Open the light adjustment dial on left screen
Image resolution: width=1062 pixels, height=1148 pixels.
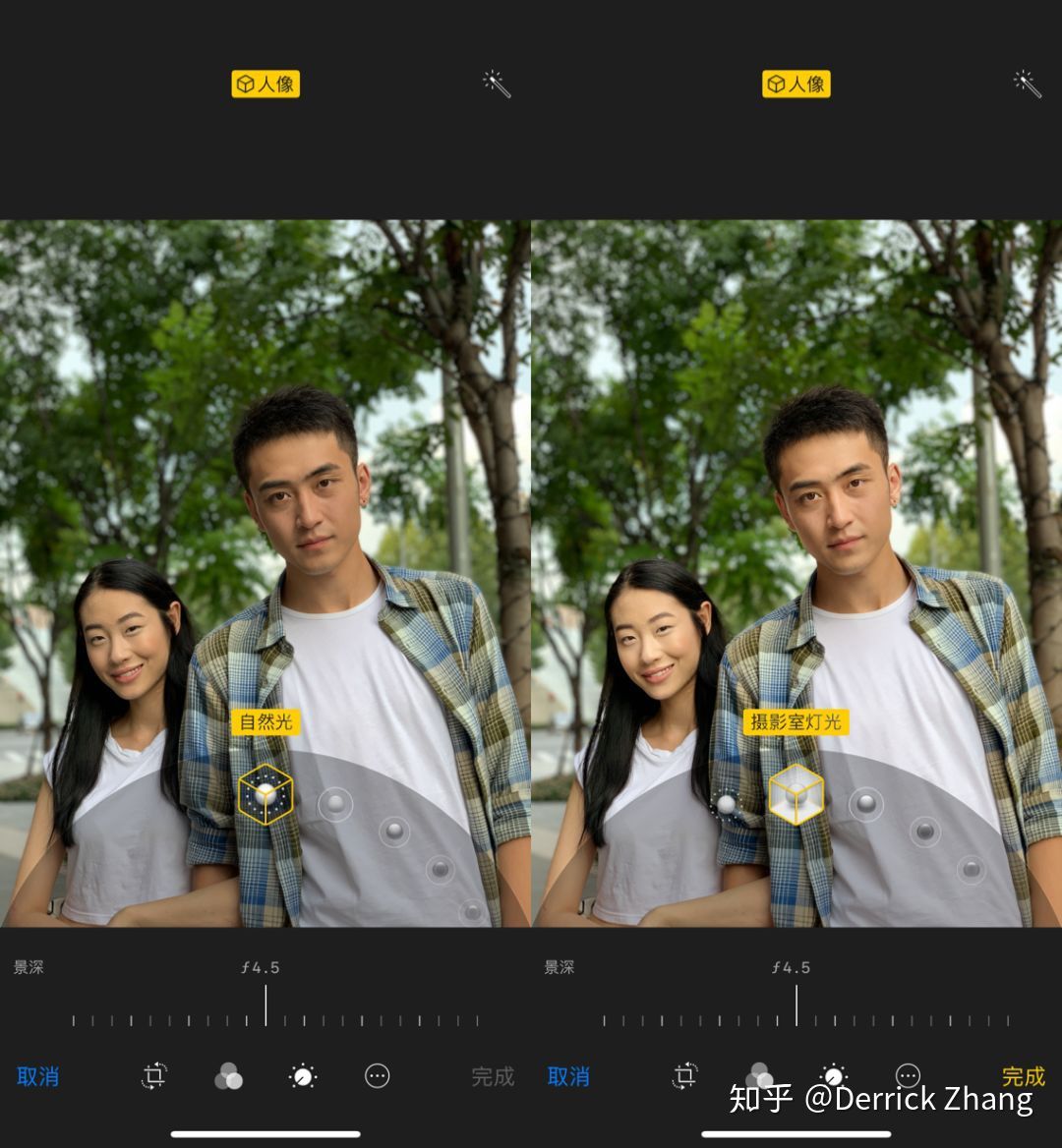(303, 1075)
